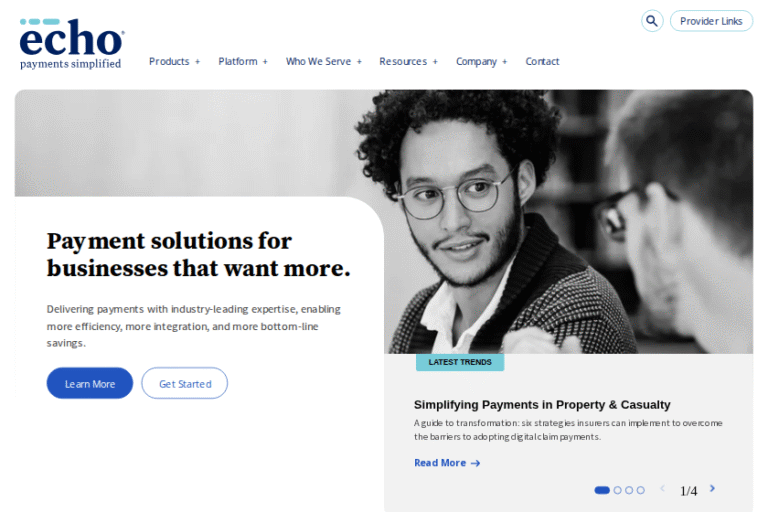This screenshot has height=512, width=768.
Task: Open the Provider Links button
Action: [x=711, y=21]
